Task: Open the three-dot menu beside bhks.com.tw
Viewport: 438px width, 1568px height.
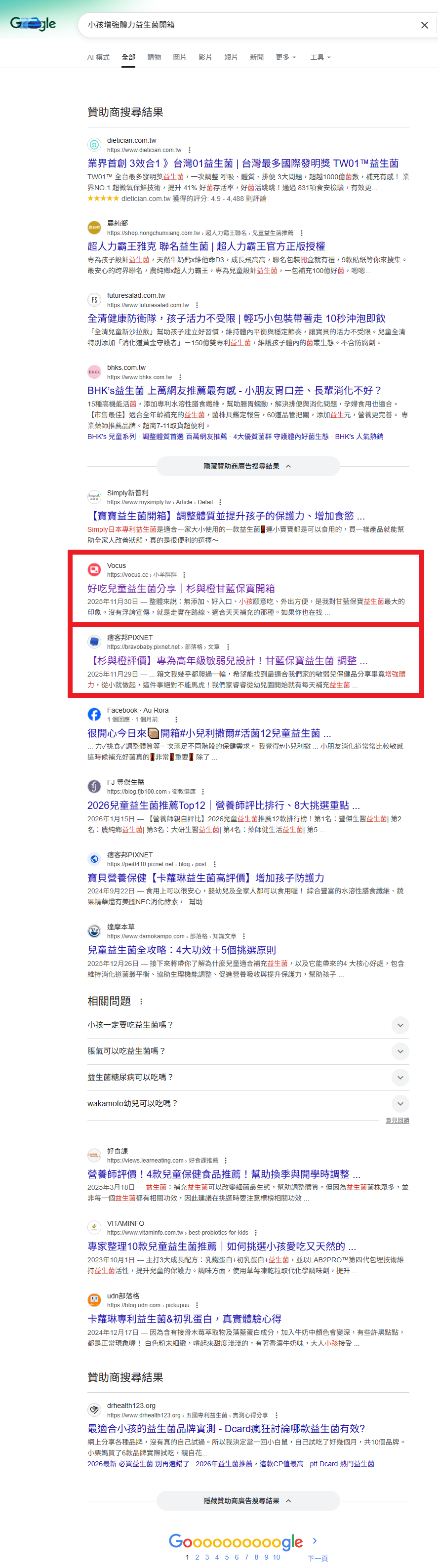Action: pos(180,377)
